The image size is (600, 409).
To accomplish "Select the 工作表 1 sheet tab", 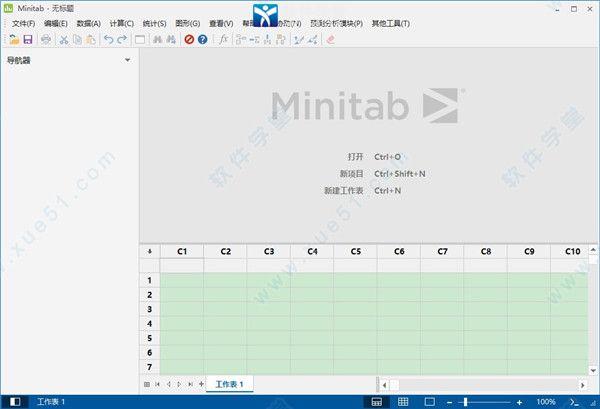I will (x=230, y=384).
